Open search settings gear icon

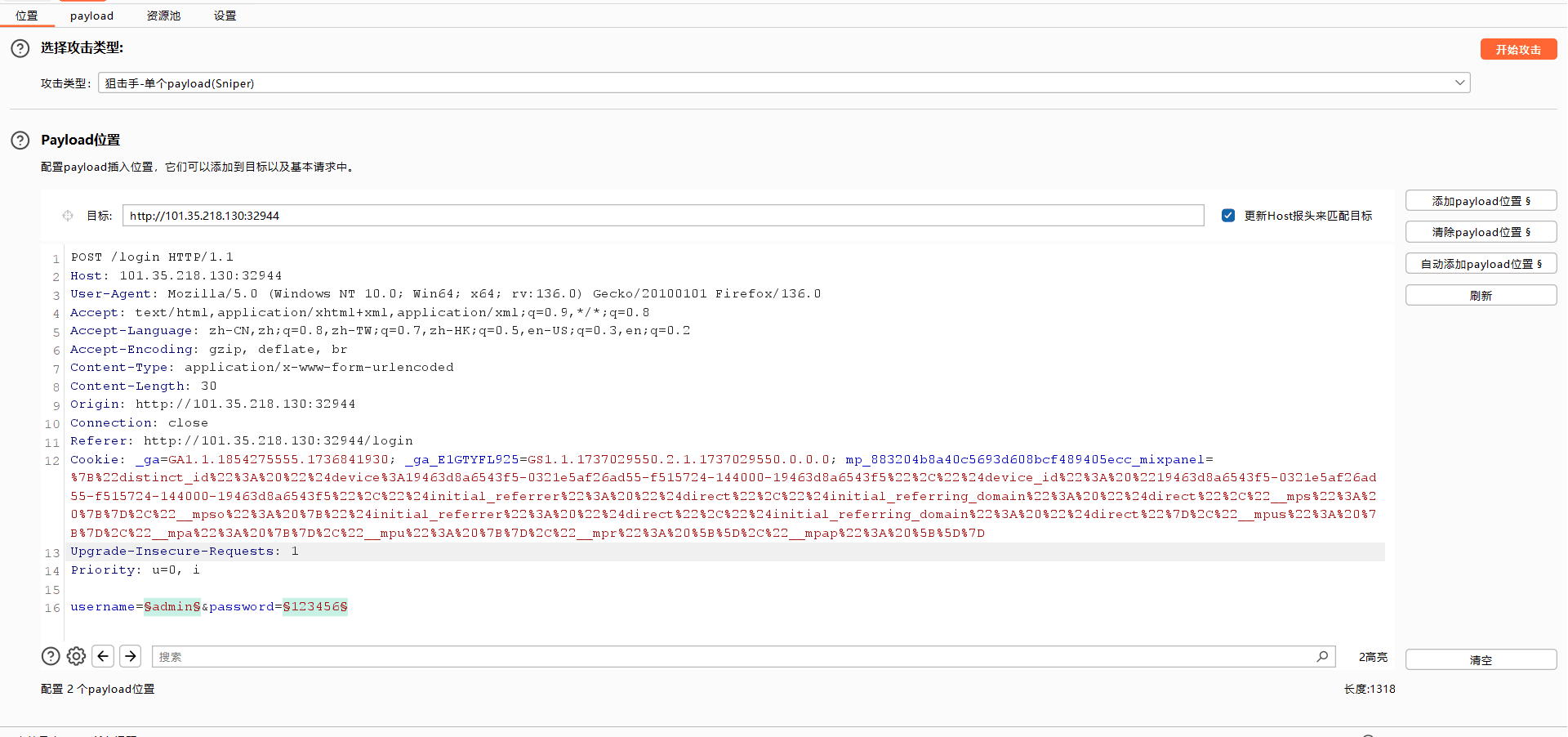point(77,656)
